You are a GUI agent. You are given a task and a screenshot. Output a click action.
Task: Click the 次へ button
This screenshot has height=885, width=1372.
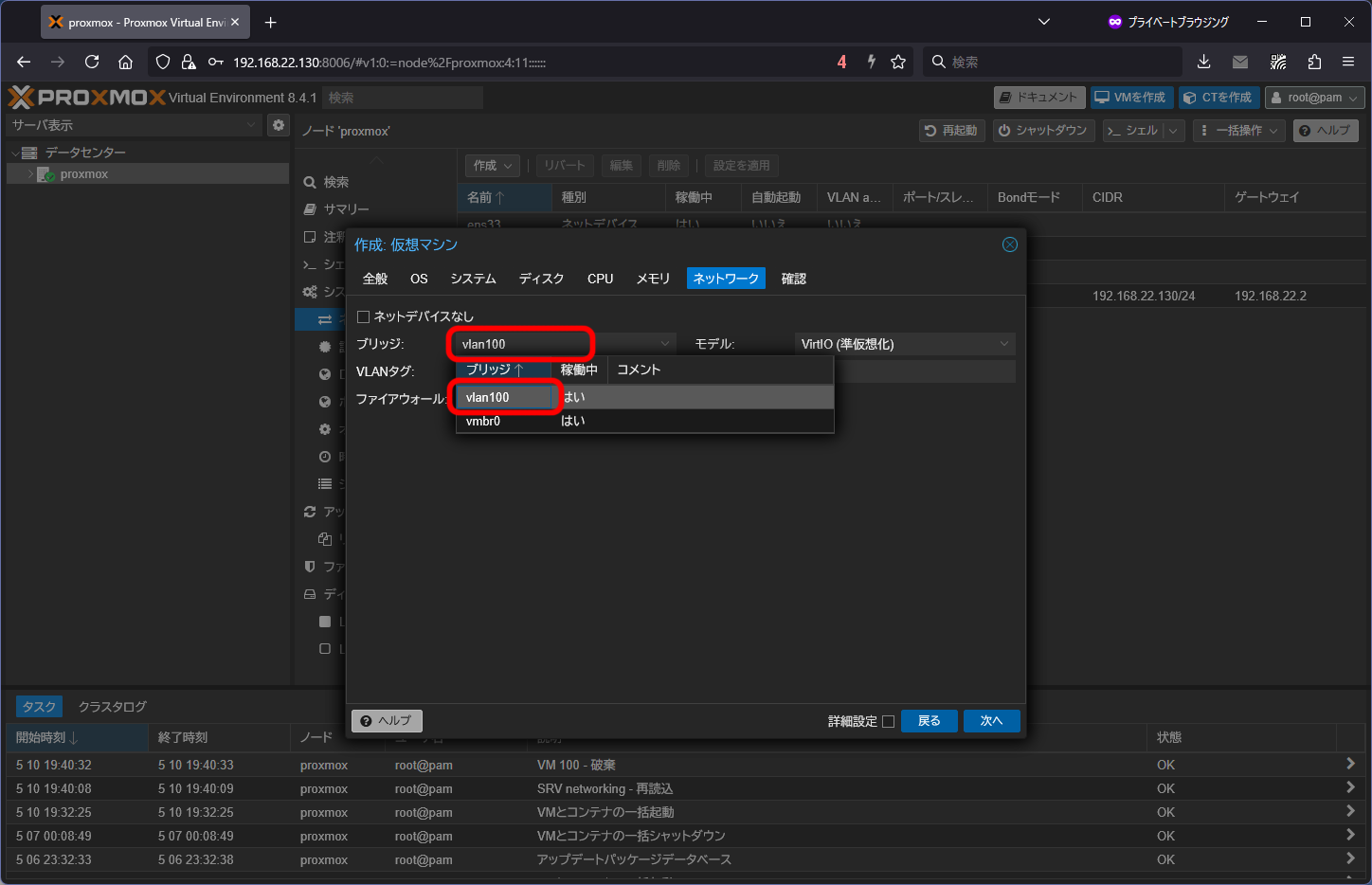click(x=991, y=721)
